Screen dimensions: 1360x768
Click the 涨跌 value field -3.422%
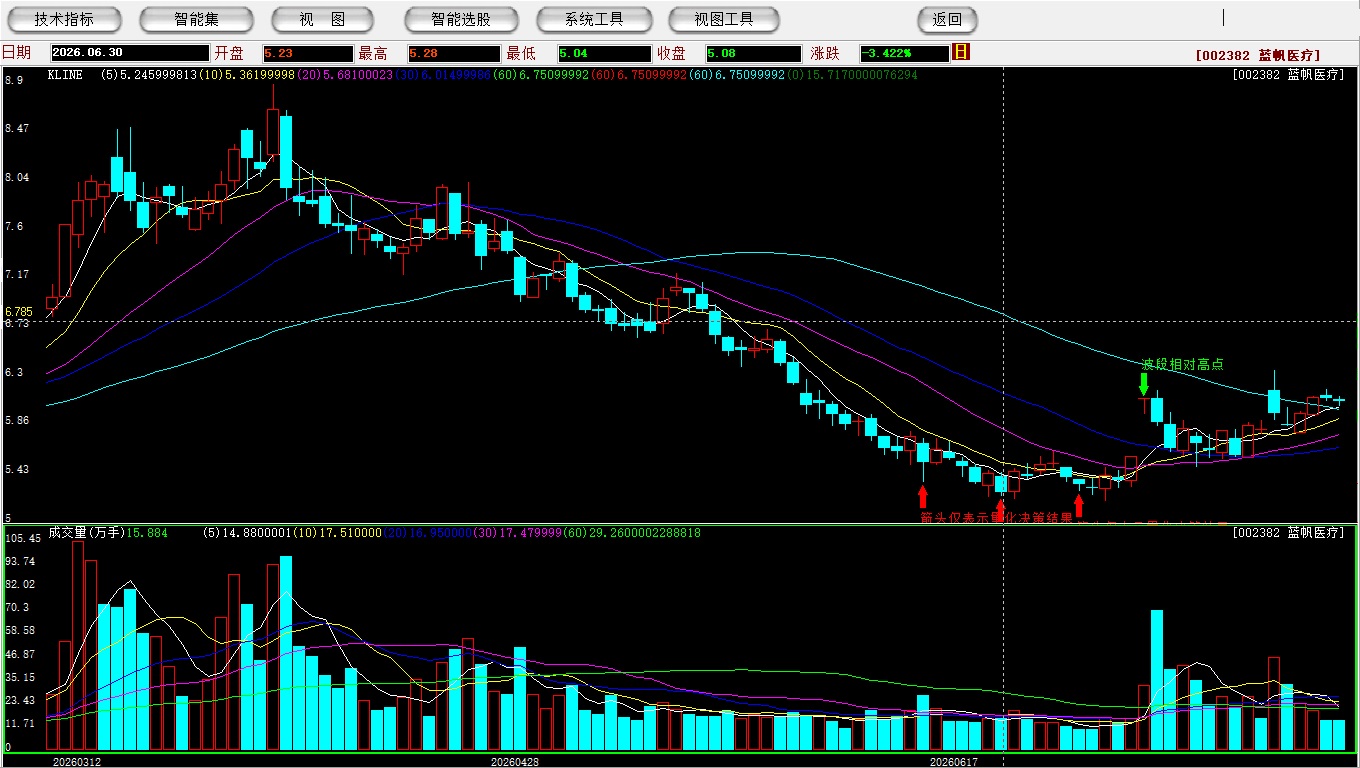pyautogui.click(x=903, y=53)
